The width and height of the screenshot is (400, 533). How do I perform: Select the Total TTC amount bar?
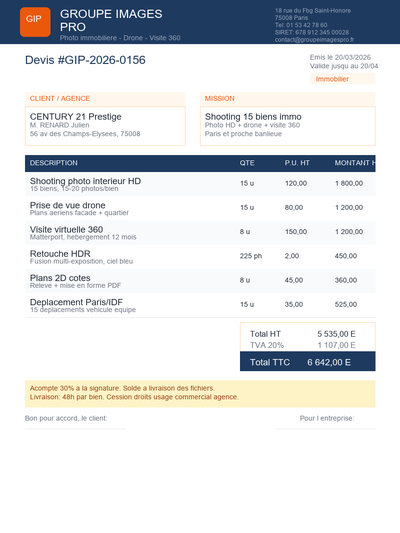pyautogui.click(x=308, y=361)
